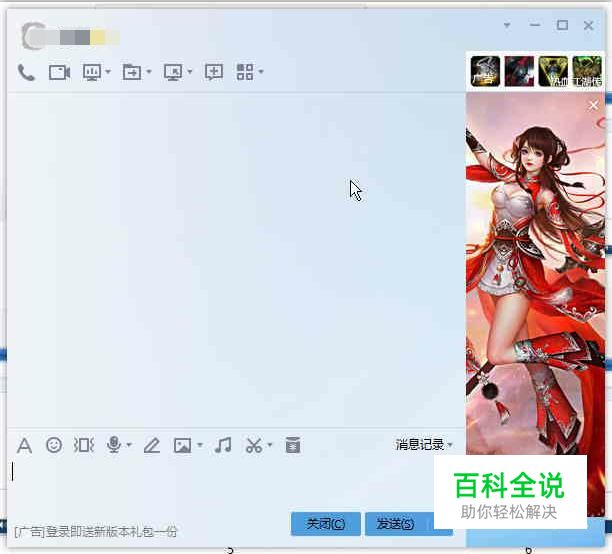Expand the screenshot scissors dropdown arrow
Screen dimensions: 612x554
point(270,445)
